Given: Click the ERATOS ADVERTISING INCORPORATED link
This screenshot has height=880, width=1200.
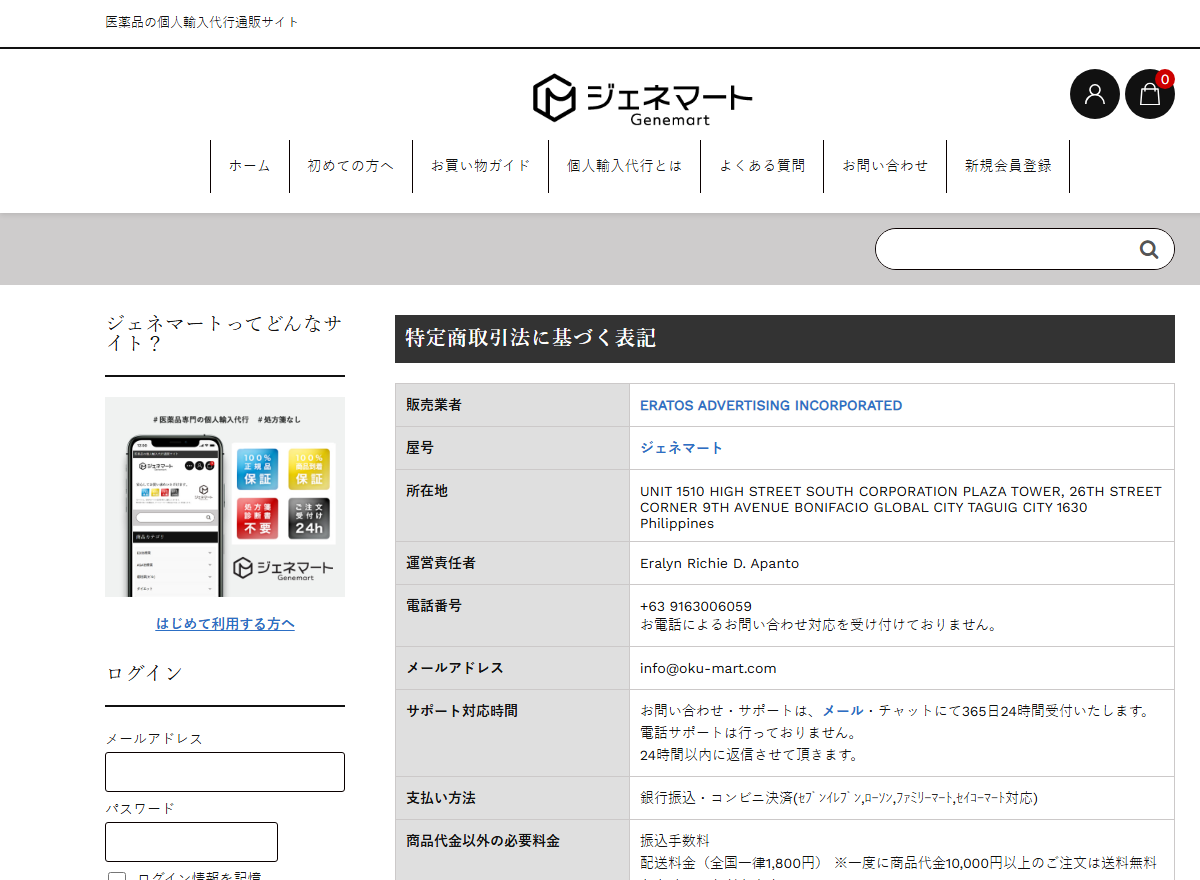Looking at the screenshot, I should point(771,405).
